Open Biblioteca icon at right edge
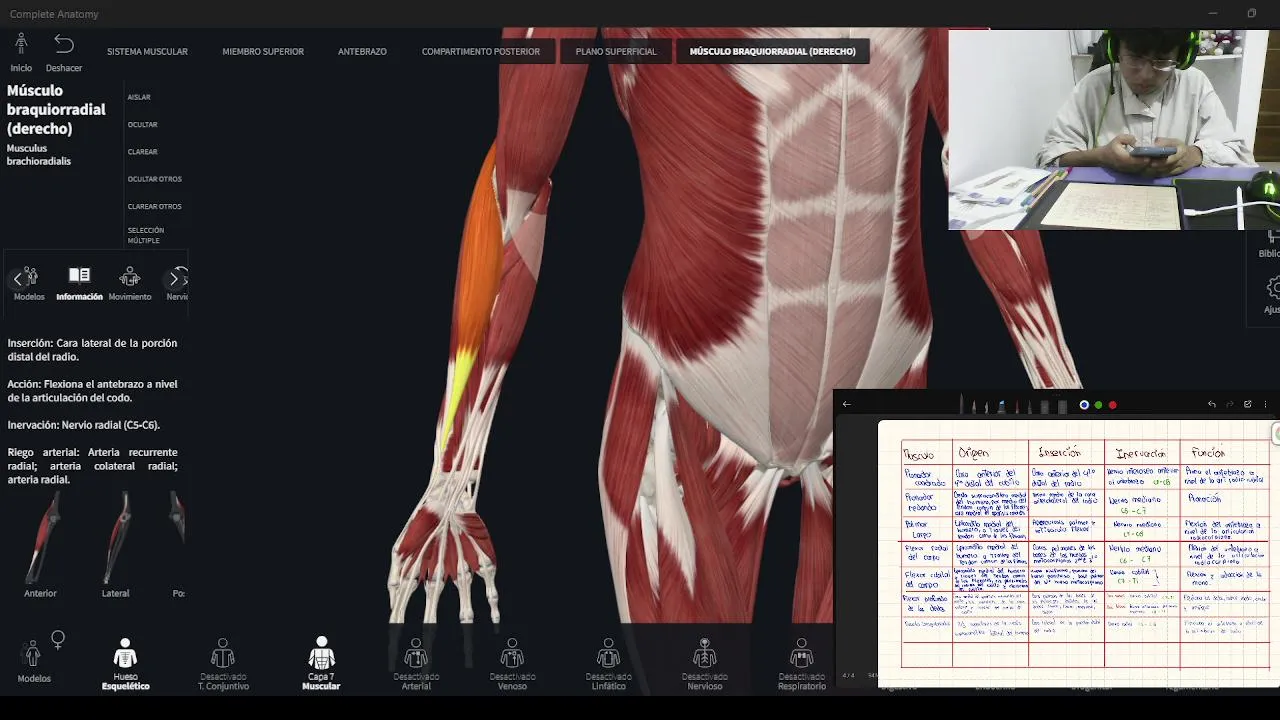Image resolution: width=1280 pixels, height=720 pixels. click(x=1272, y=238)
